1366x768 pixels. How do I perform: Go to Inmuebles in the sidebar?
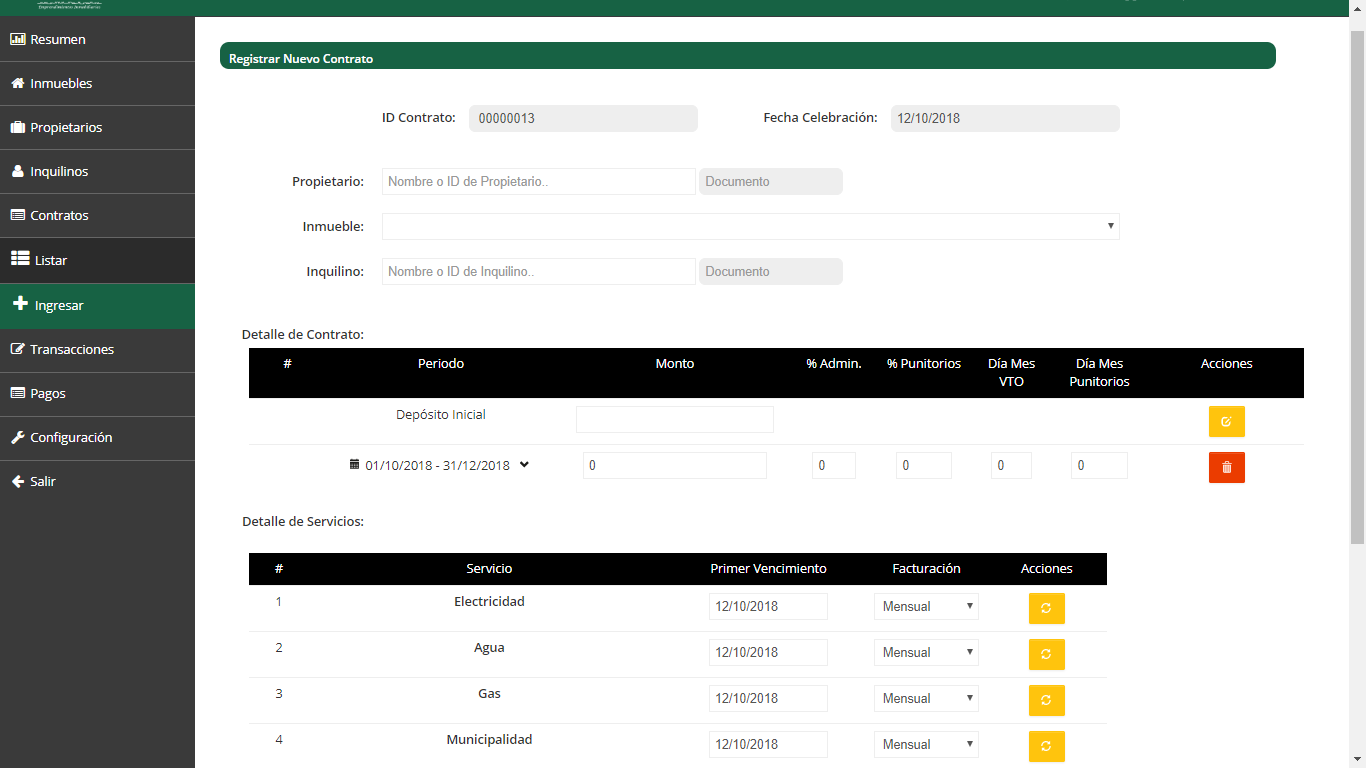[61, 84]
